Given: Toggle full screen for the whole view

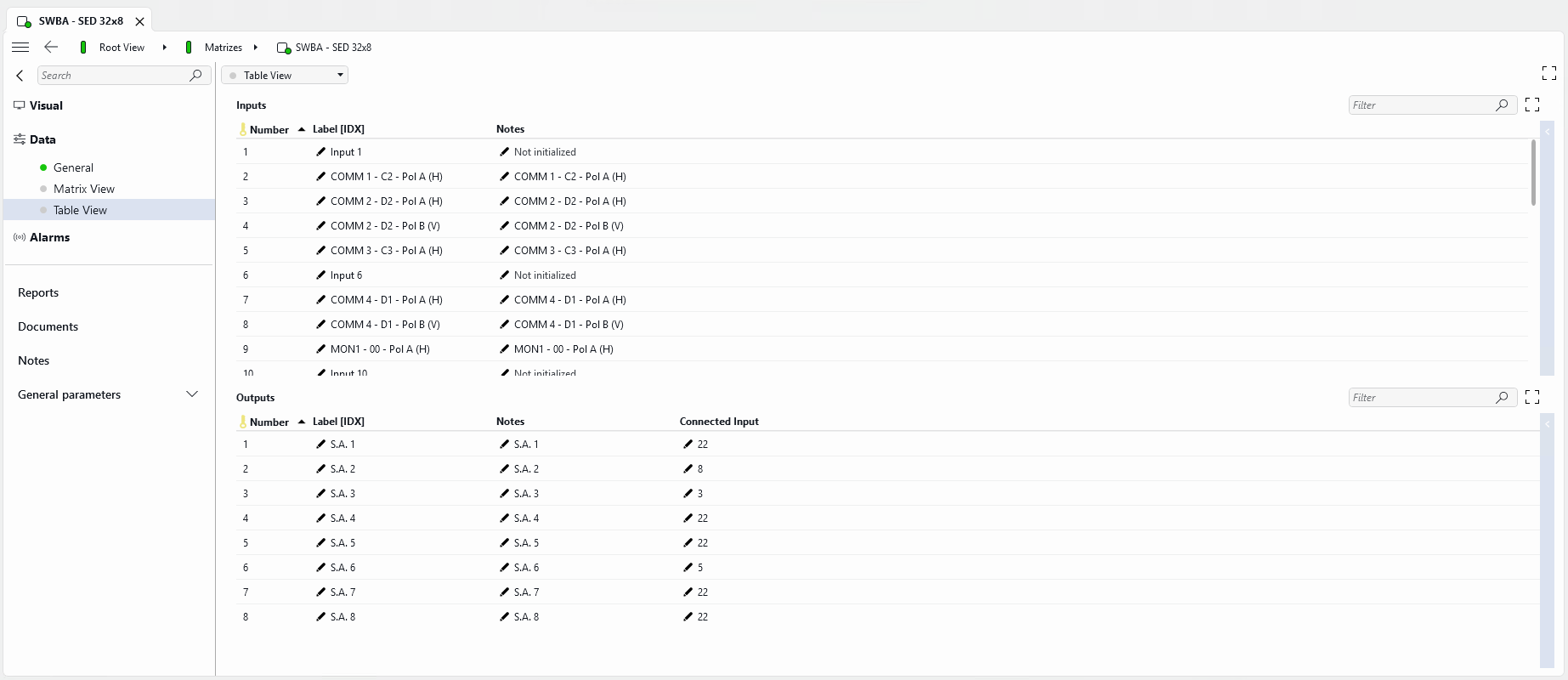Looking at the screenshot, I should pyautogui.click(x=1549, y=74).
